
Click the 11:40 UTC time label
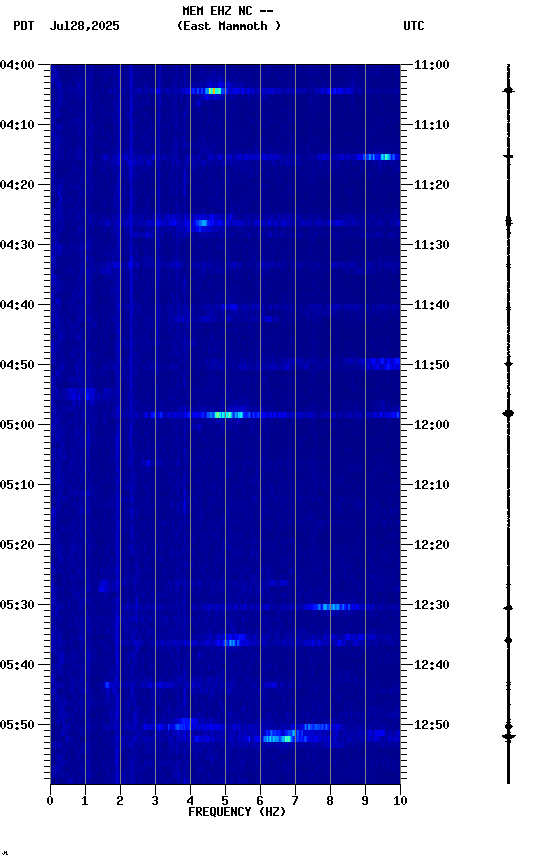(432, 305)
